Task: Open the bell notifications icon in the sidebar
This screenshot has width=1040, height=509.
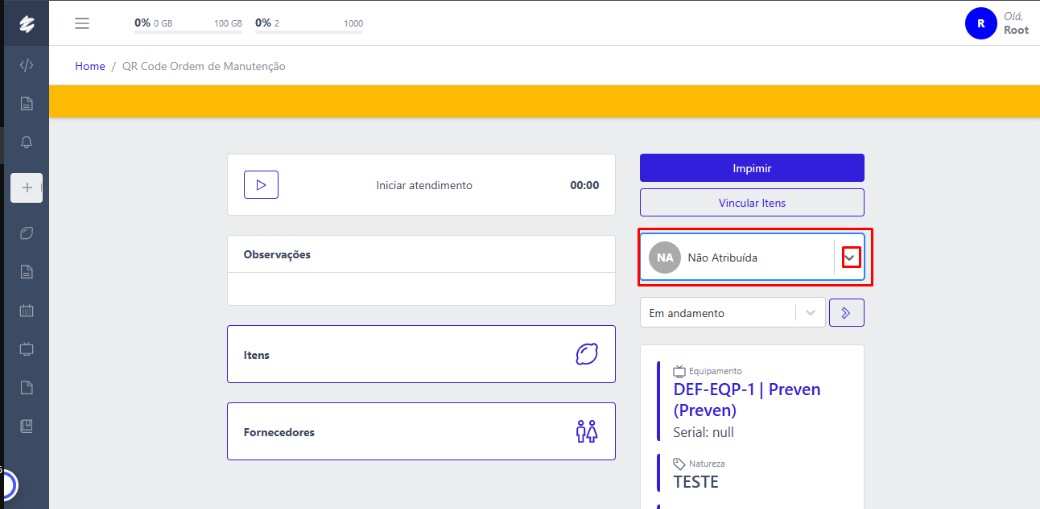Action: tap(27, 143)
